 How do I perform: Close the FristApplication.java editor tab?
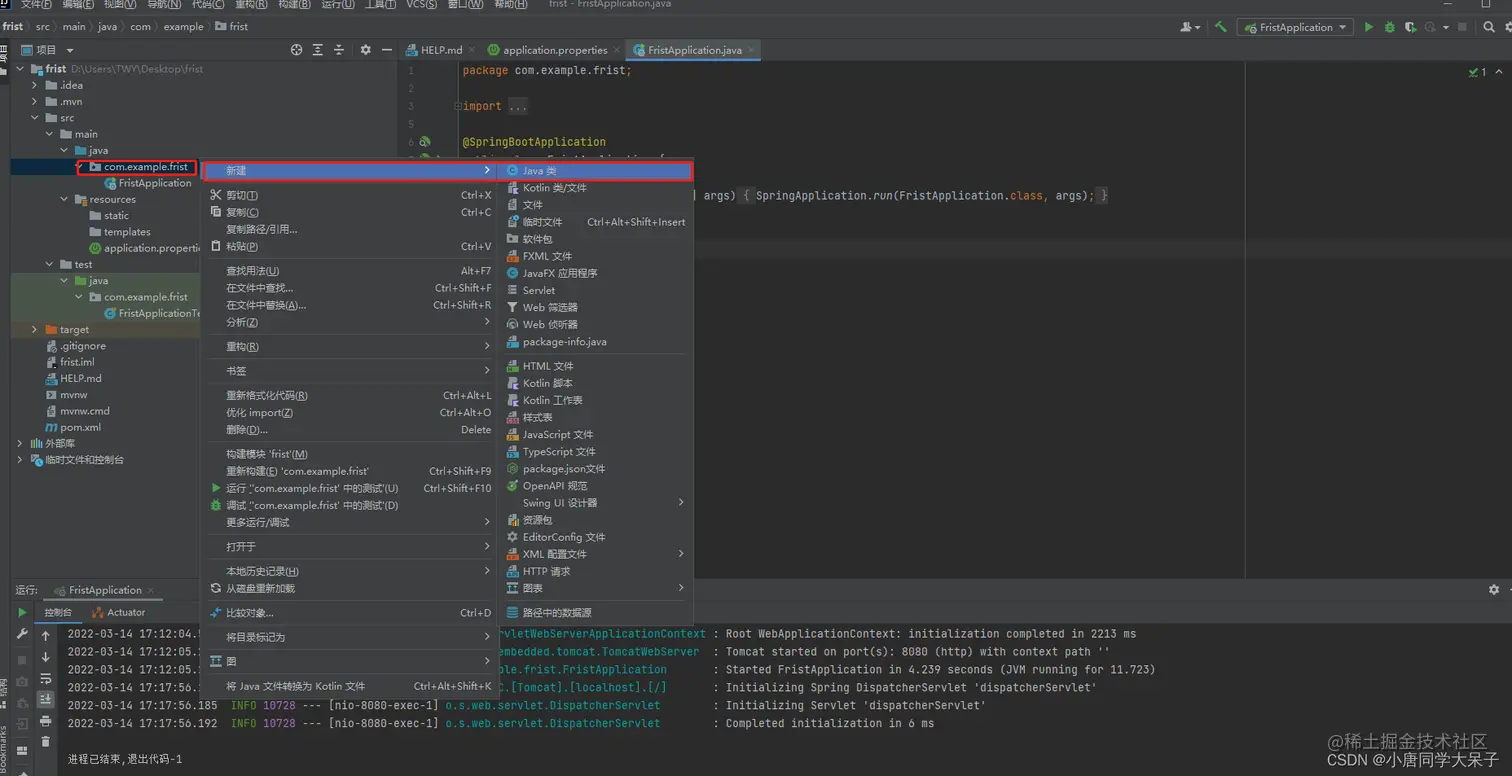click(751, 50)
